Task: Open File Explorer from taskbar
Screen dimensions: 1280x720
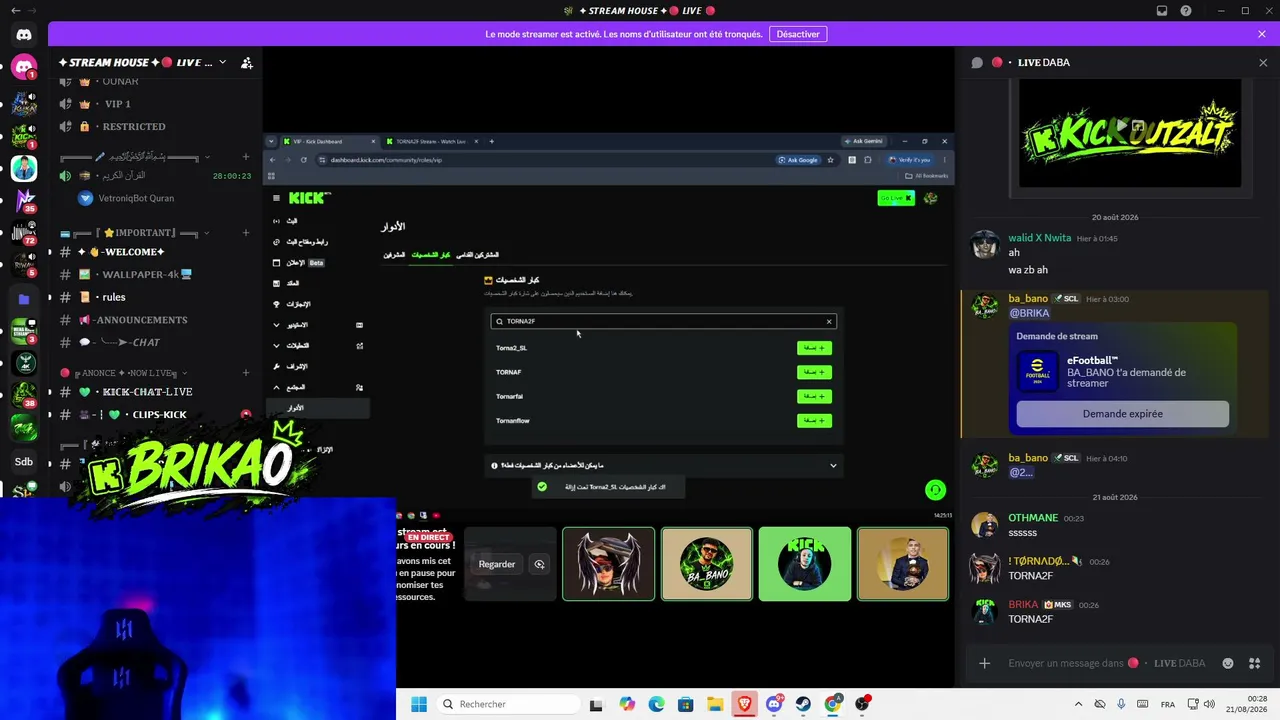Action: tap(715, 704)
